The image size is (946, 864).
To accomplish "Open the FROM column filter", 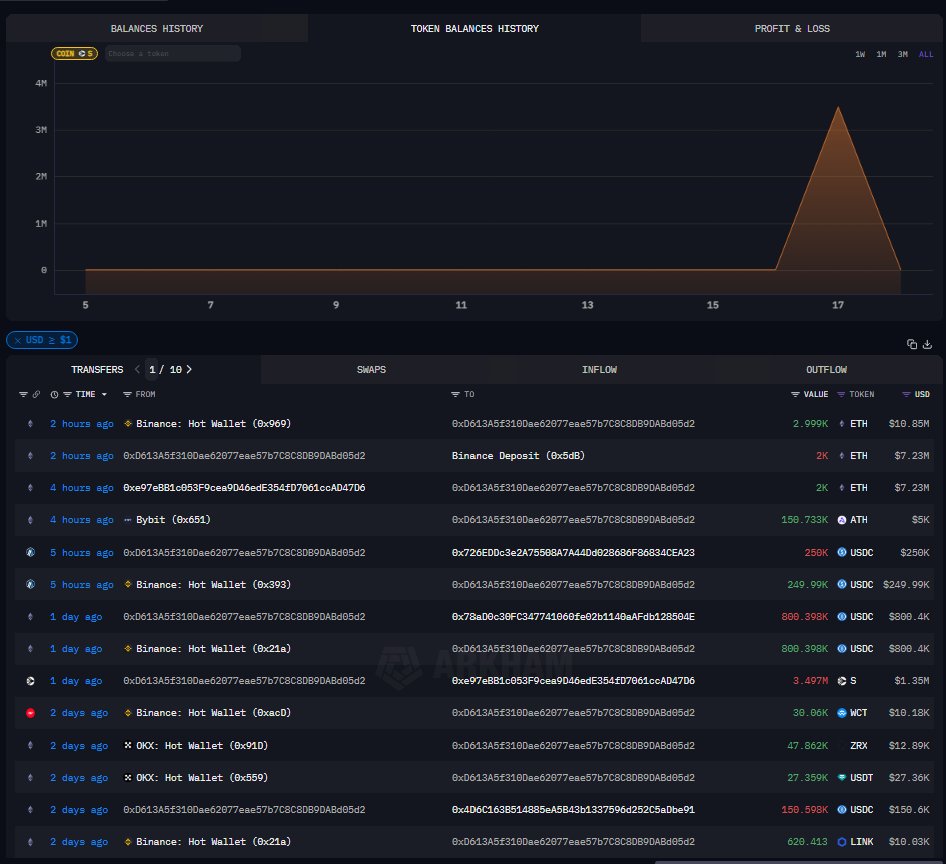I will [x=127, y=395].
